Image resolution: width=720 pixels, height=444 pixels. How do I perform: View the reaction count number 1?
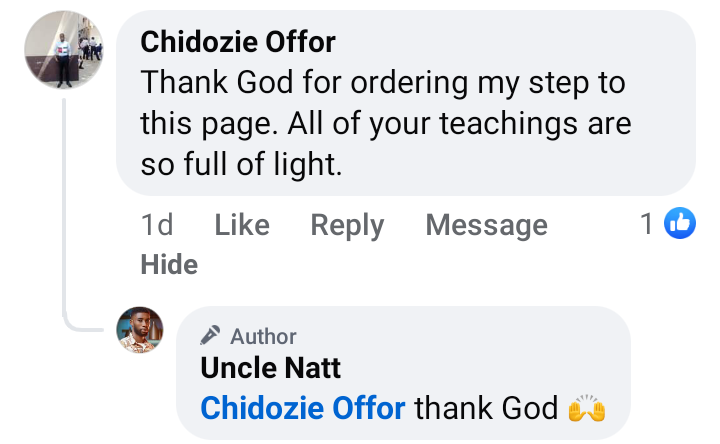647,225
